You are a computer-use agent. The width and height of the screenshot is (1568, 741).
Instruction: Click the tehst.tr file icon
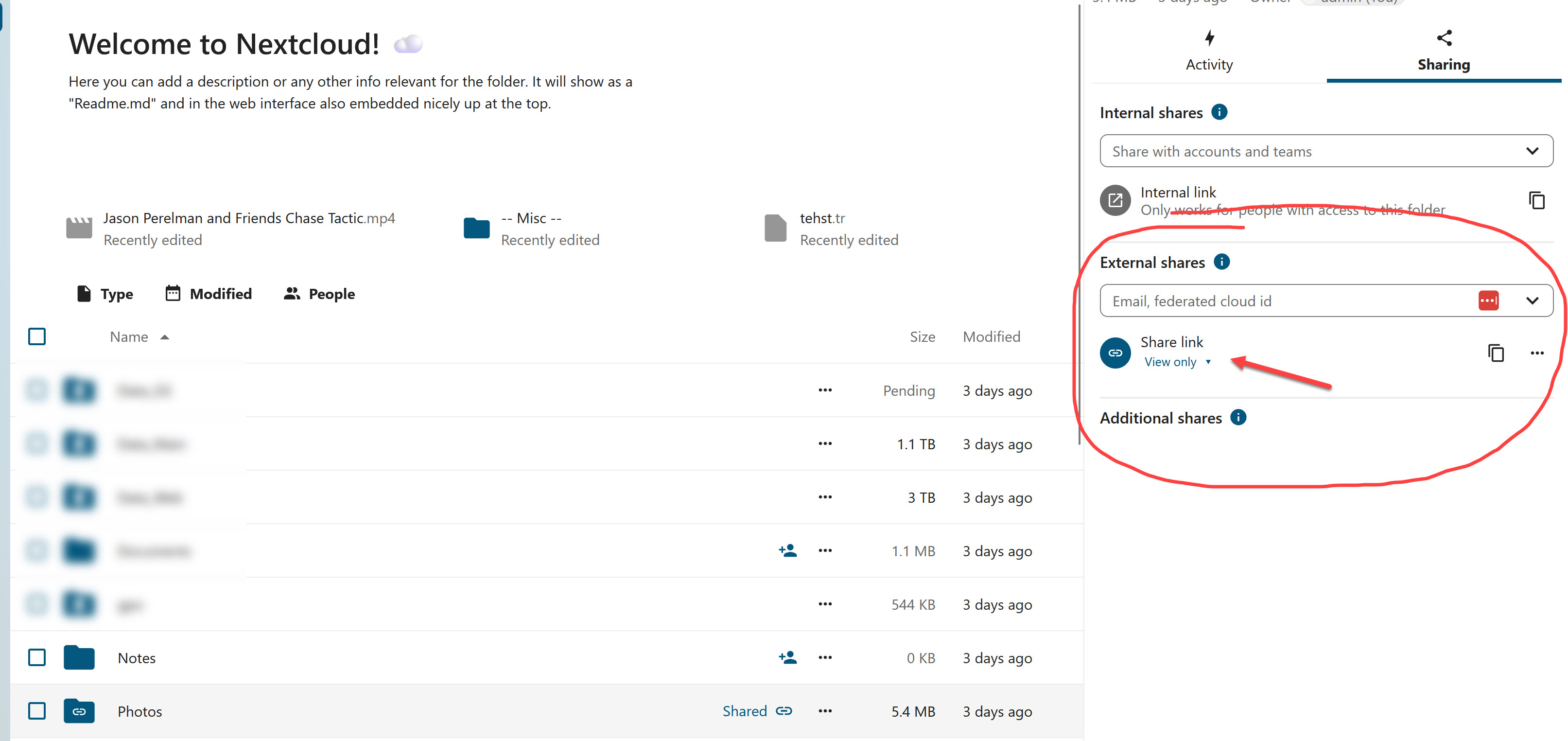click(x=775, y=229)
